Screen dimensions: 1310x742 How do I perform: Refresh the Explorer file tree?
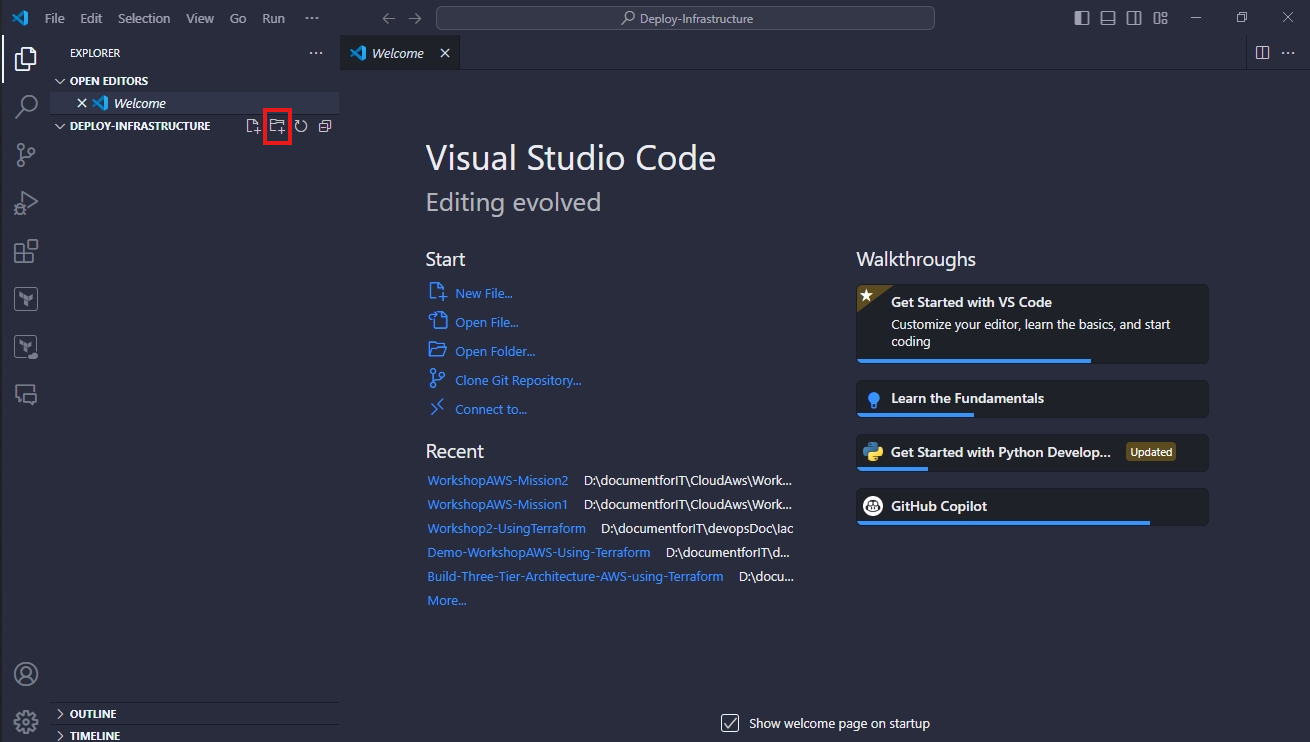coord(300,126)
